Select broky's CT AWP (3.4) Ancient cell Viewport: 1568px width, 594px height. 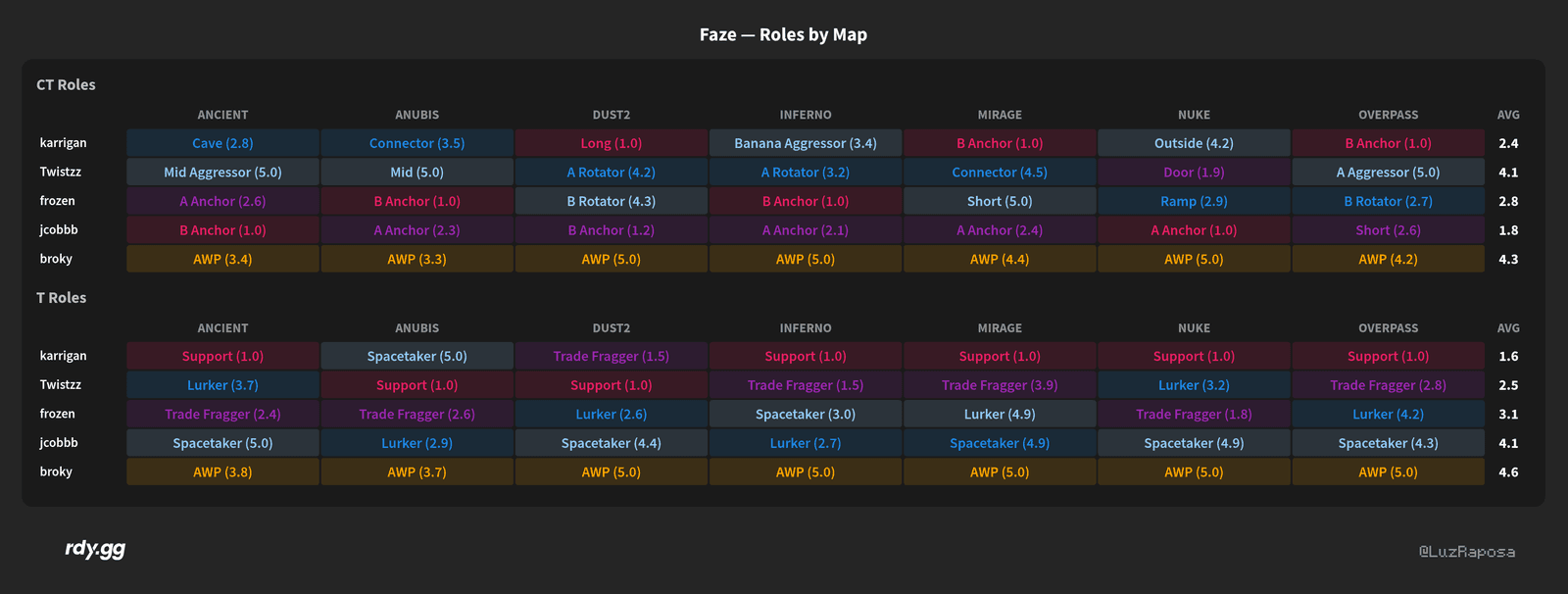coord(222,260)
